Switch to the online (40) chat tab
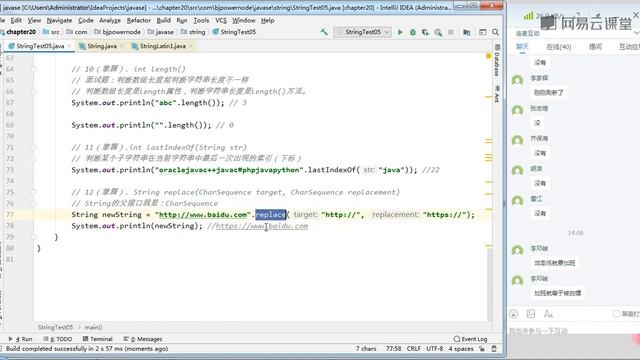The image size is (640, 360). pyautogui.click(x=559, y=47)
